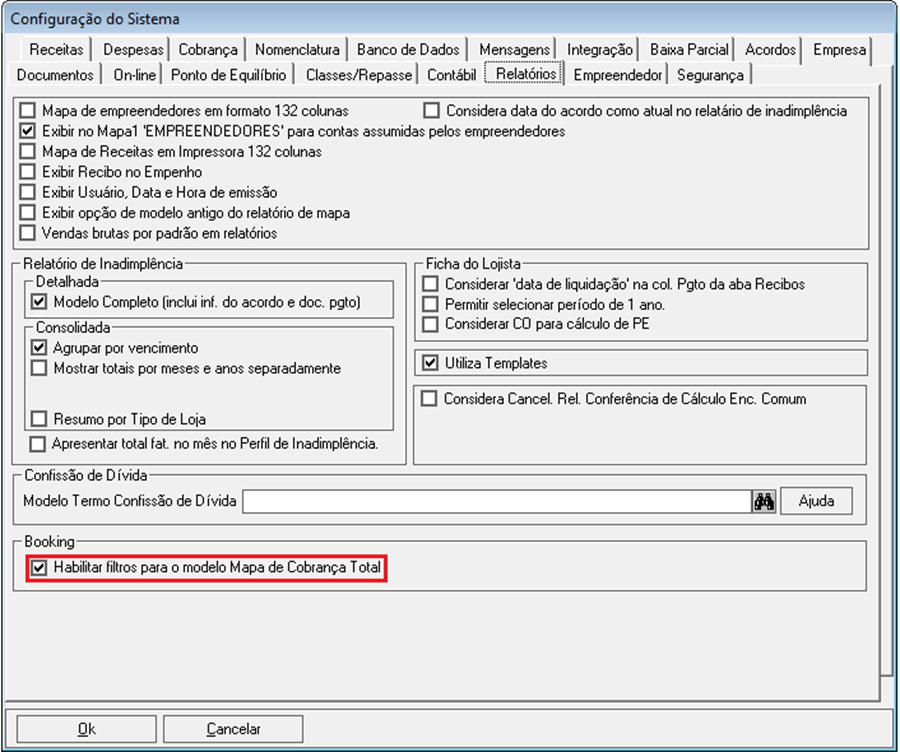Check Resumo por Tipo de Loja

pyautogui.click(x=39, y=418)
